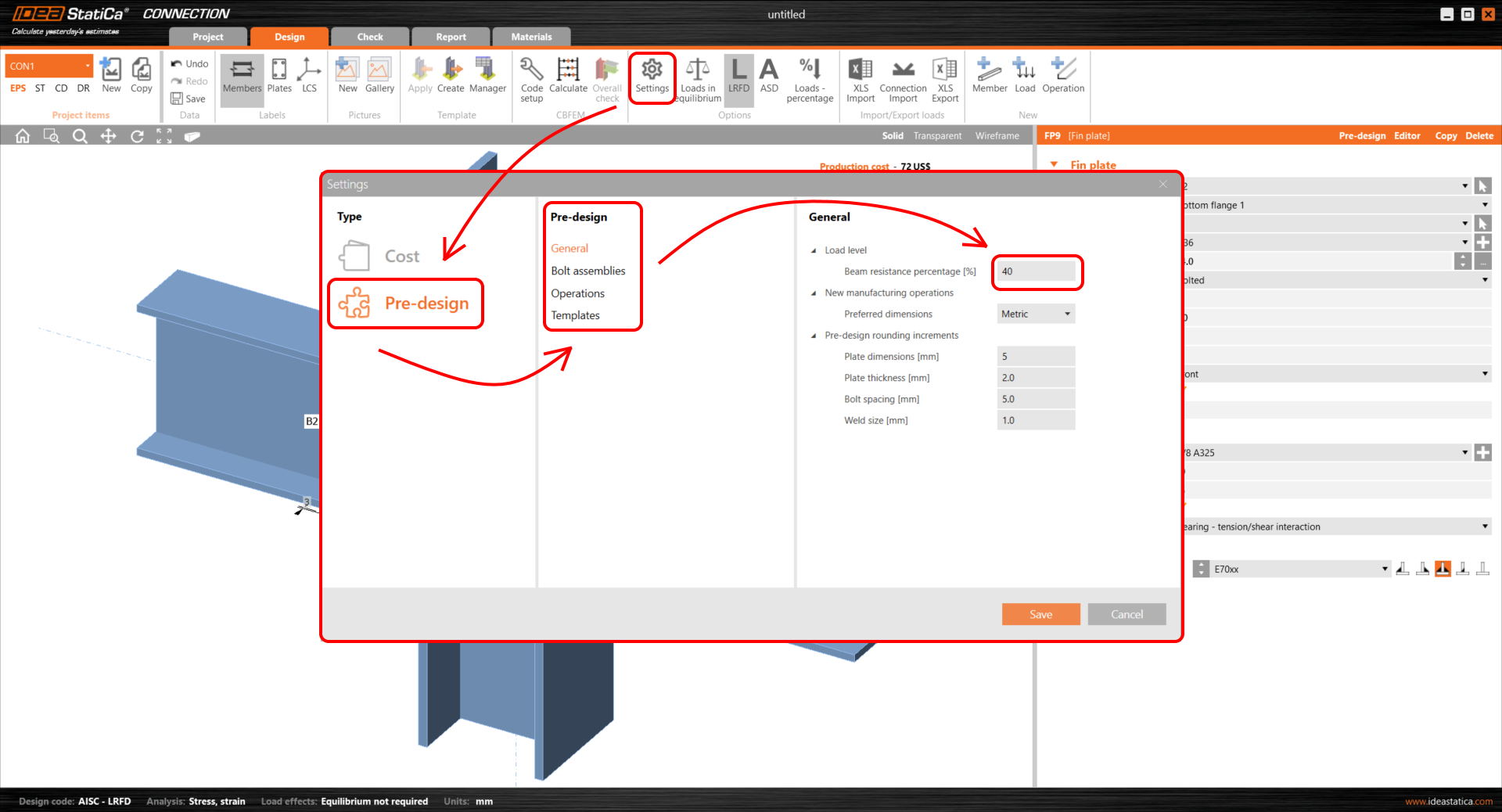
Task: Click the Calculate icon in CBFEM group
Action: [568, 77]
